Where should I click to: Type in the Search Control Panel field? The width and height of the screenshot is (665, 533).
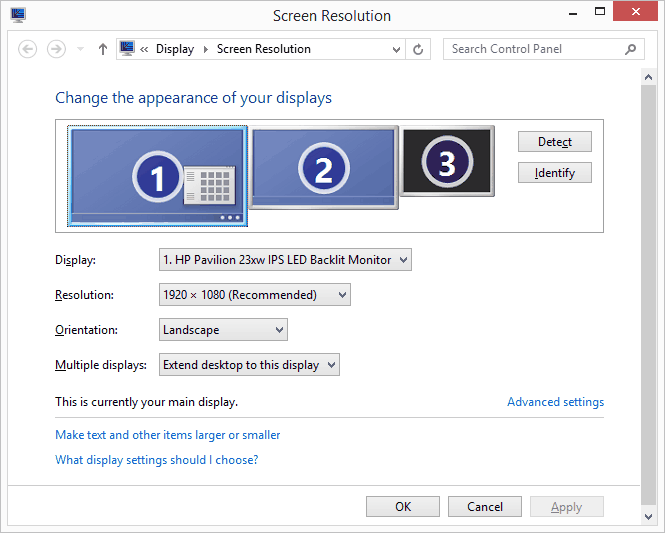[535, 49]
